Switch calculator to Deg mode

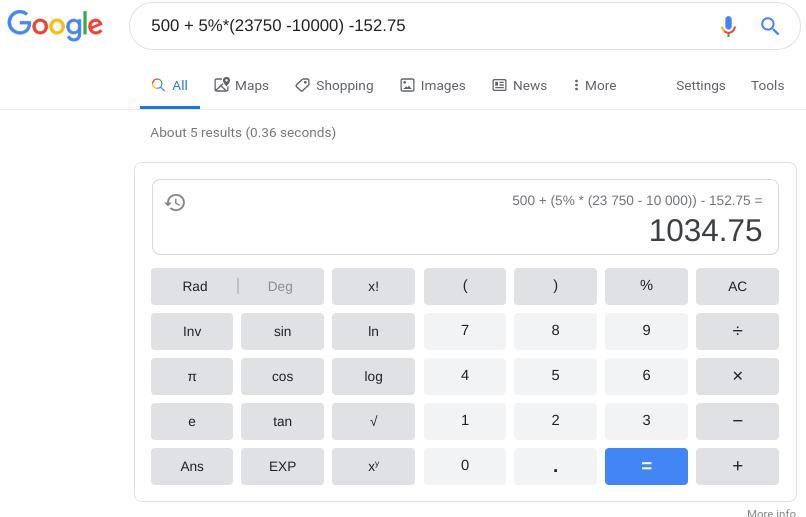pyautogui.click(x=280, y=286)
